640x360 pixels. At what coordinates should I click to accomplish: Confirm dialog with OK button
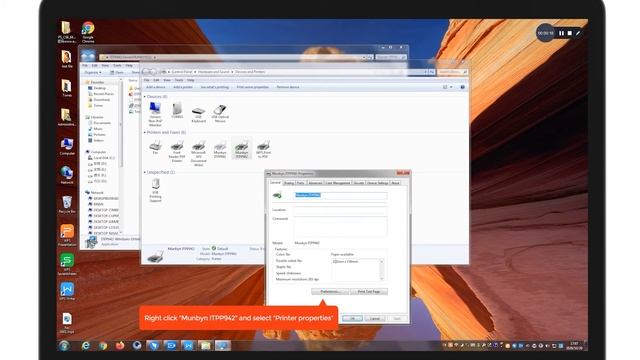352,318
